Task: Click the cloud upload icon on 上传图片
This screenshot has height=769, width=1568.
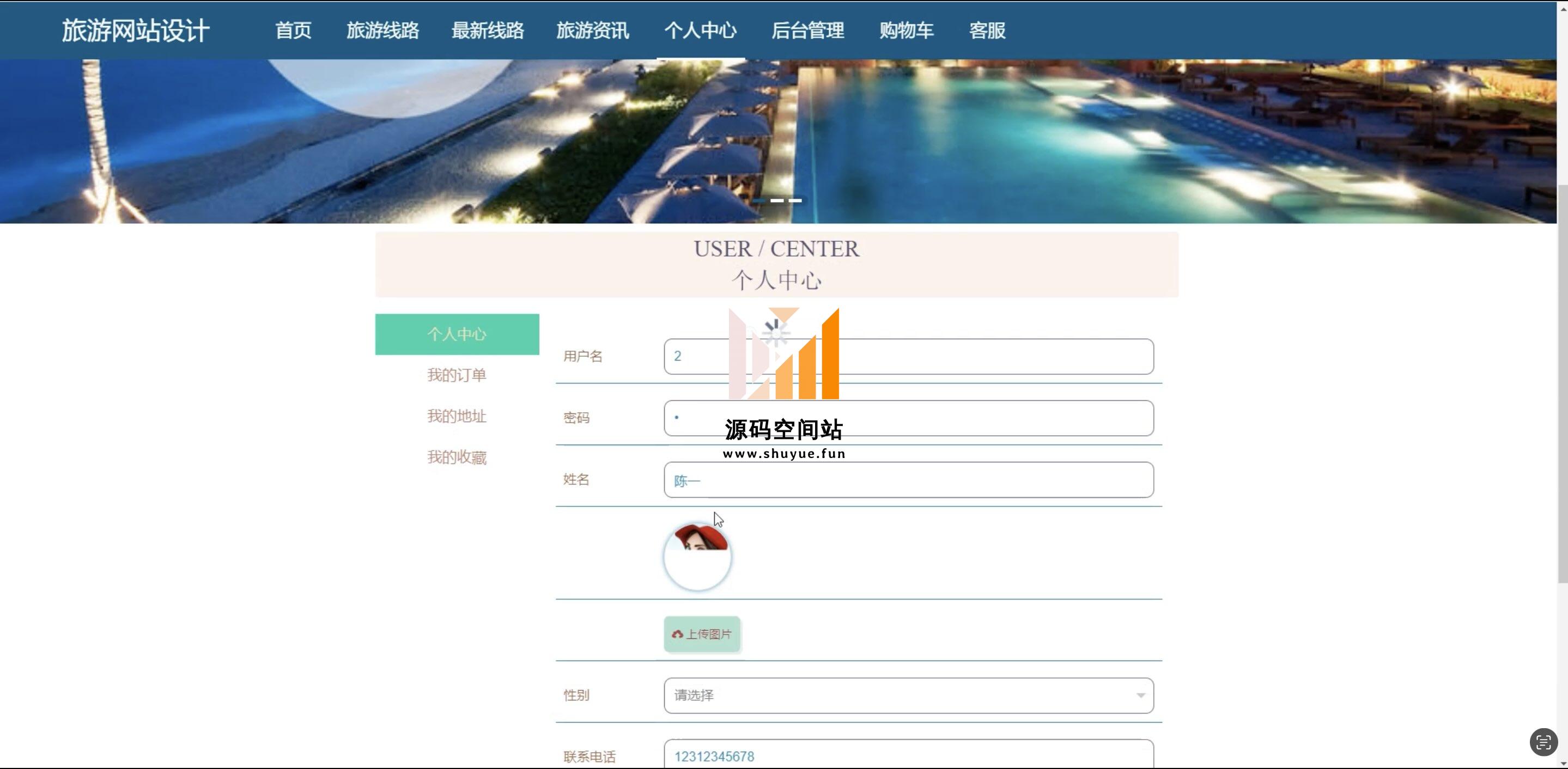Action: tap(677, 634)
